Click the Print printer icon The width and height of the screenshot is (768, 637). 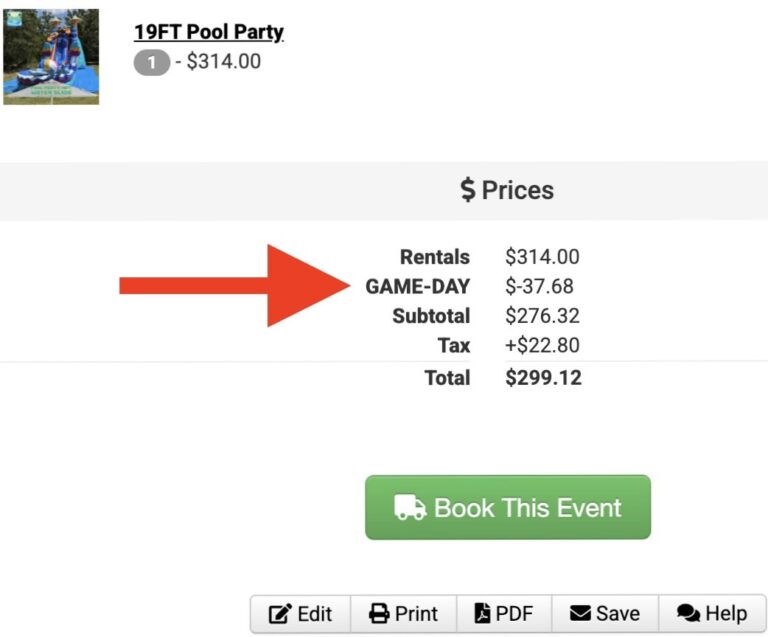click(379, 613)
